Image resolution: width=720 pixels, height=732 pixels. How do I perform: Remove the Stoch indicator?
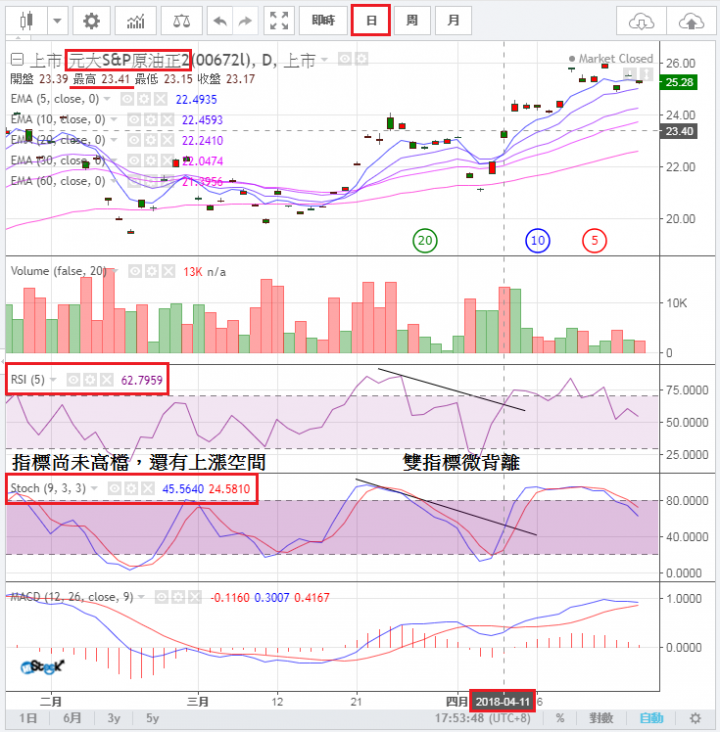tap(148, 488)
